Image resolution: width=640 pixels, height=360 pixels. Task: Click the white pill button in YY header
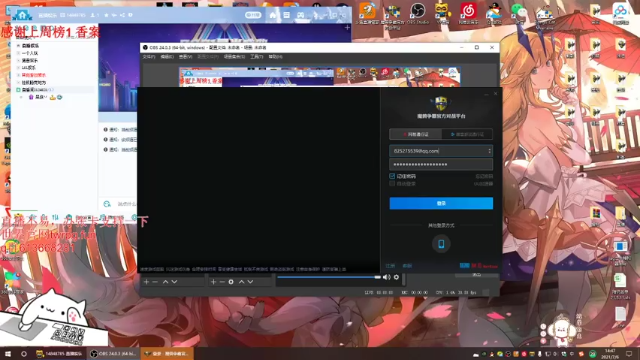coord(253,15)
